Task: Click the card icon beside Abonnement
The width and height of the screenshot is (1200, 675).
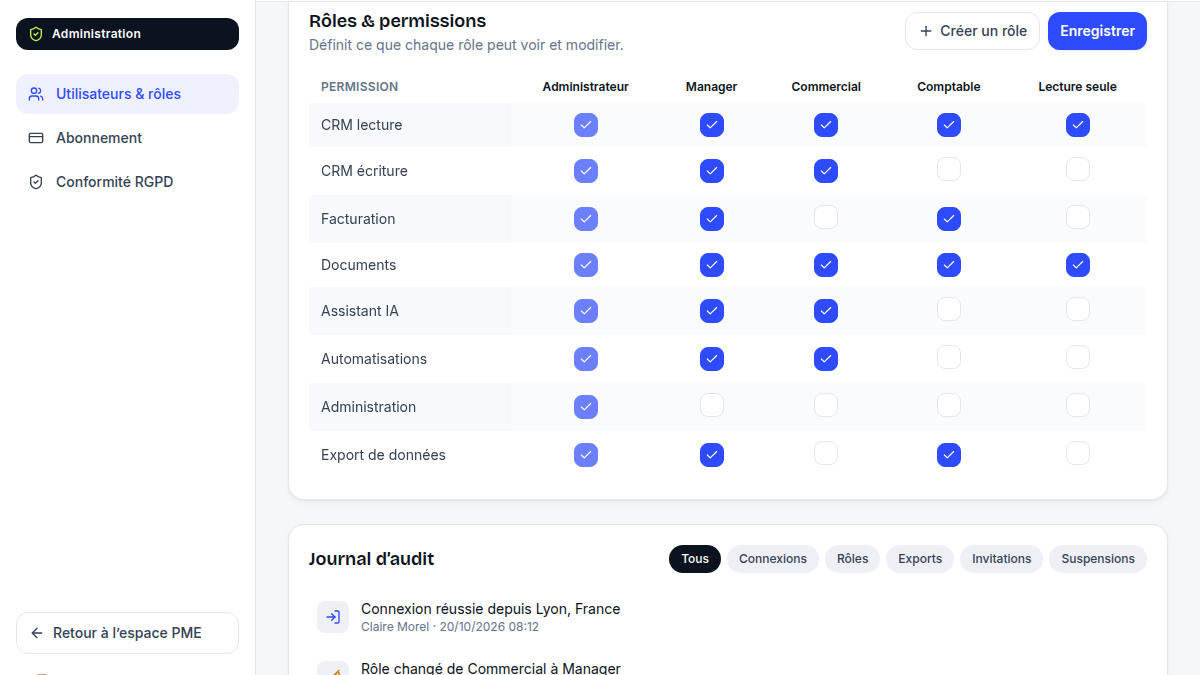Action: point(36,138)
